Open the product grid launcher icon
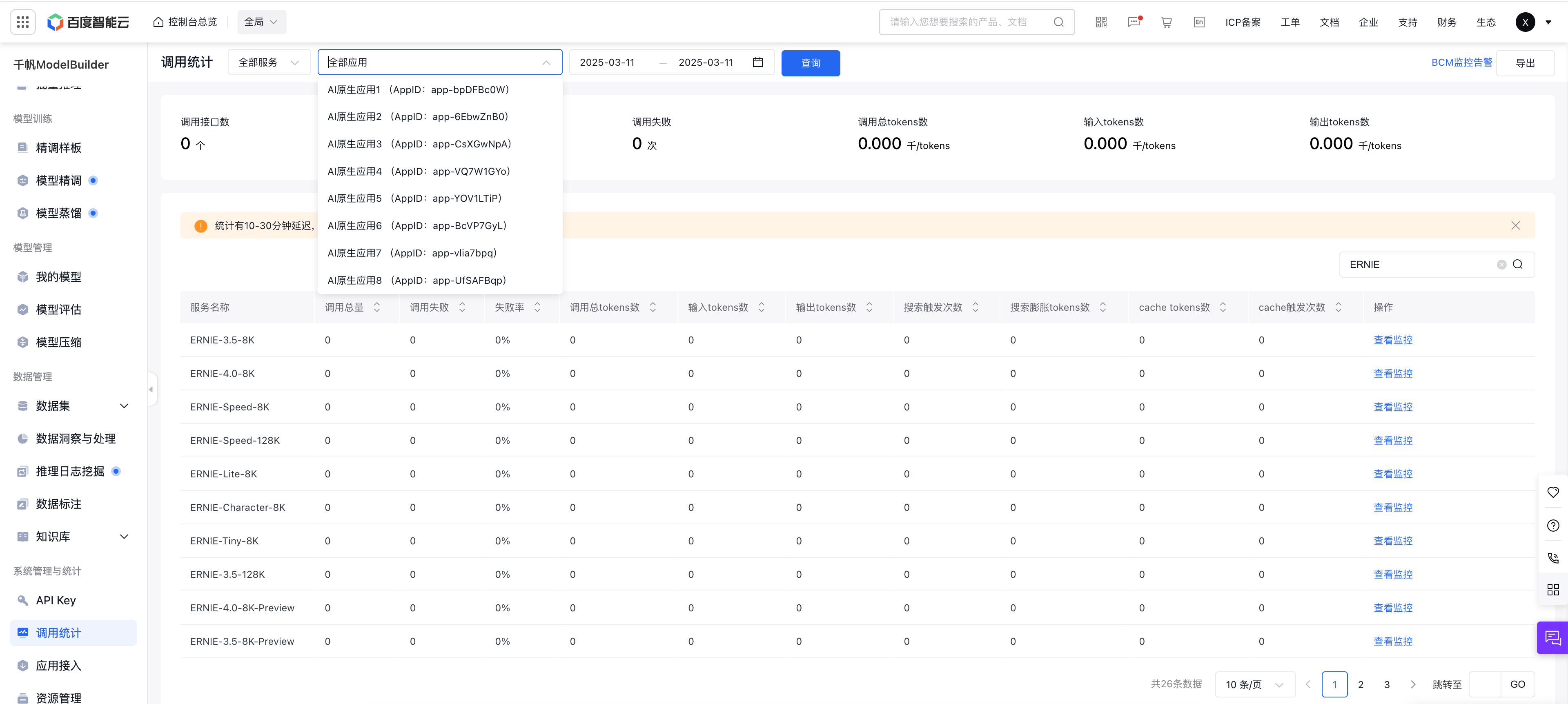1568x704 pixels. (x=23, y=22)
